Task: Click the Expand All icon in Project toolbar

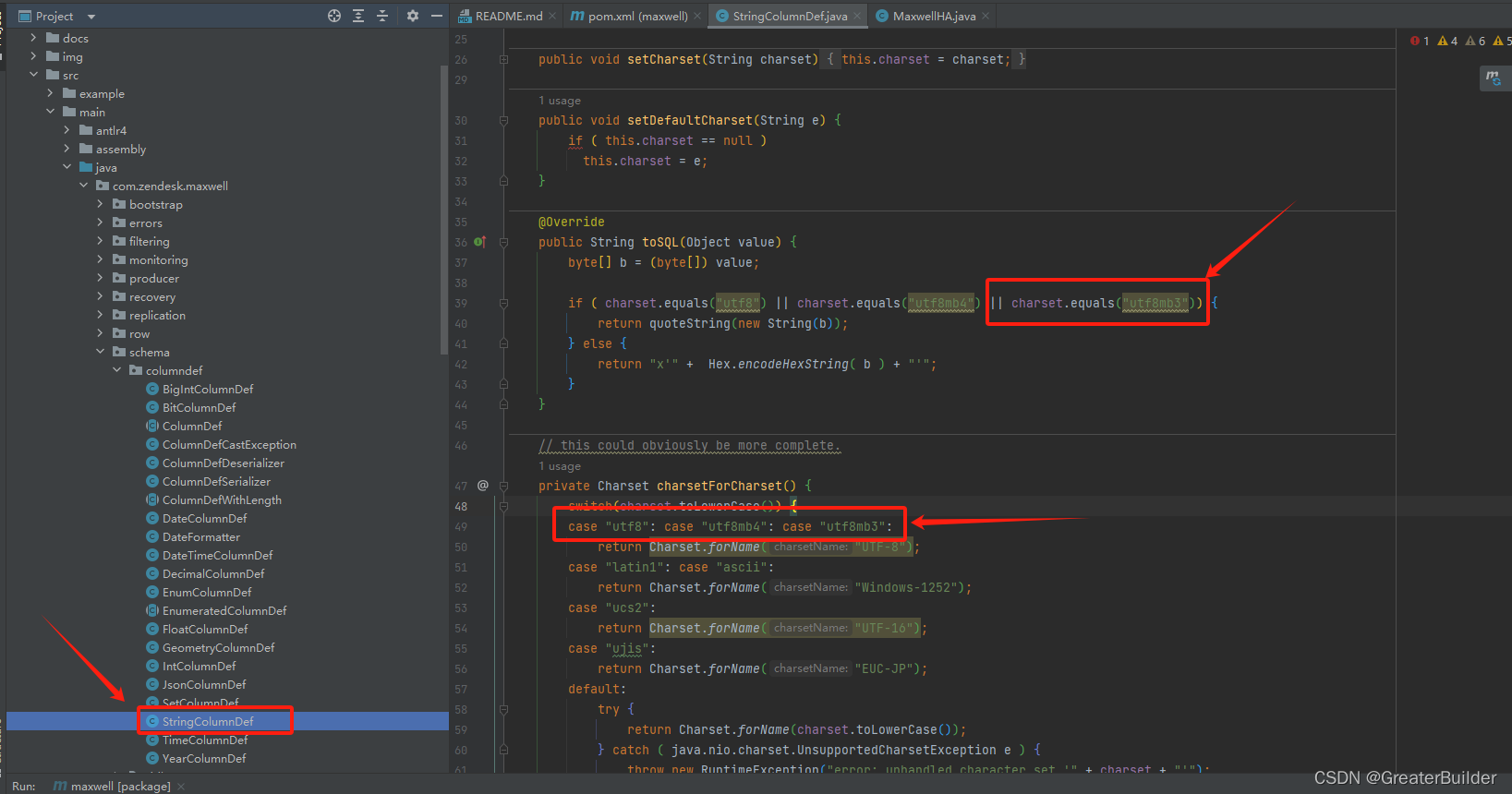Action: pos(358,16)
